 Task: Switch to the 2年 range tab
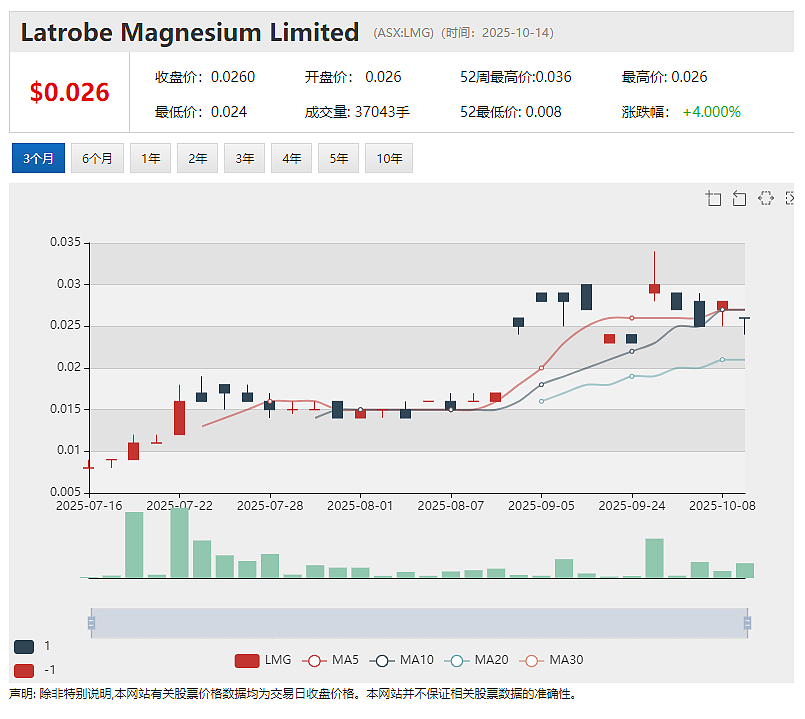(198, 158)
